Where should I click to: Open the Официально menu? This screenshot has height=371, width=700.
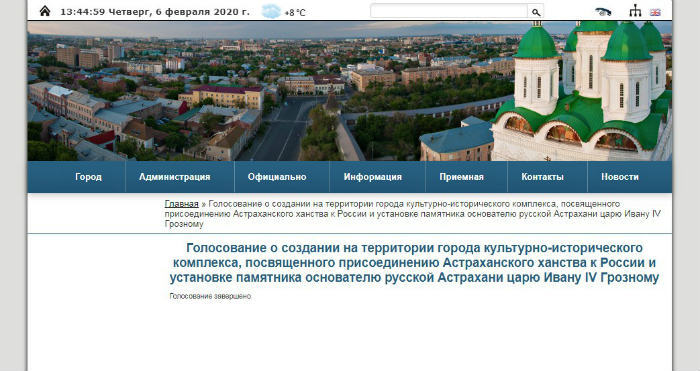pyautogui.click(x=277, y=177)
